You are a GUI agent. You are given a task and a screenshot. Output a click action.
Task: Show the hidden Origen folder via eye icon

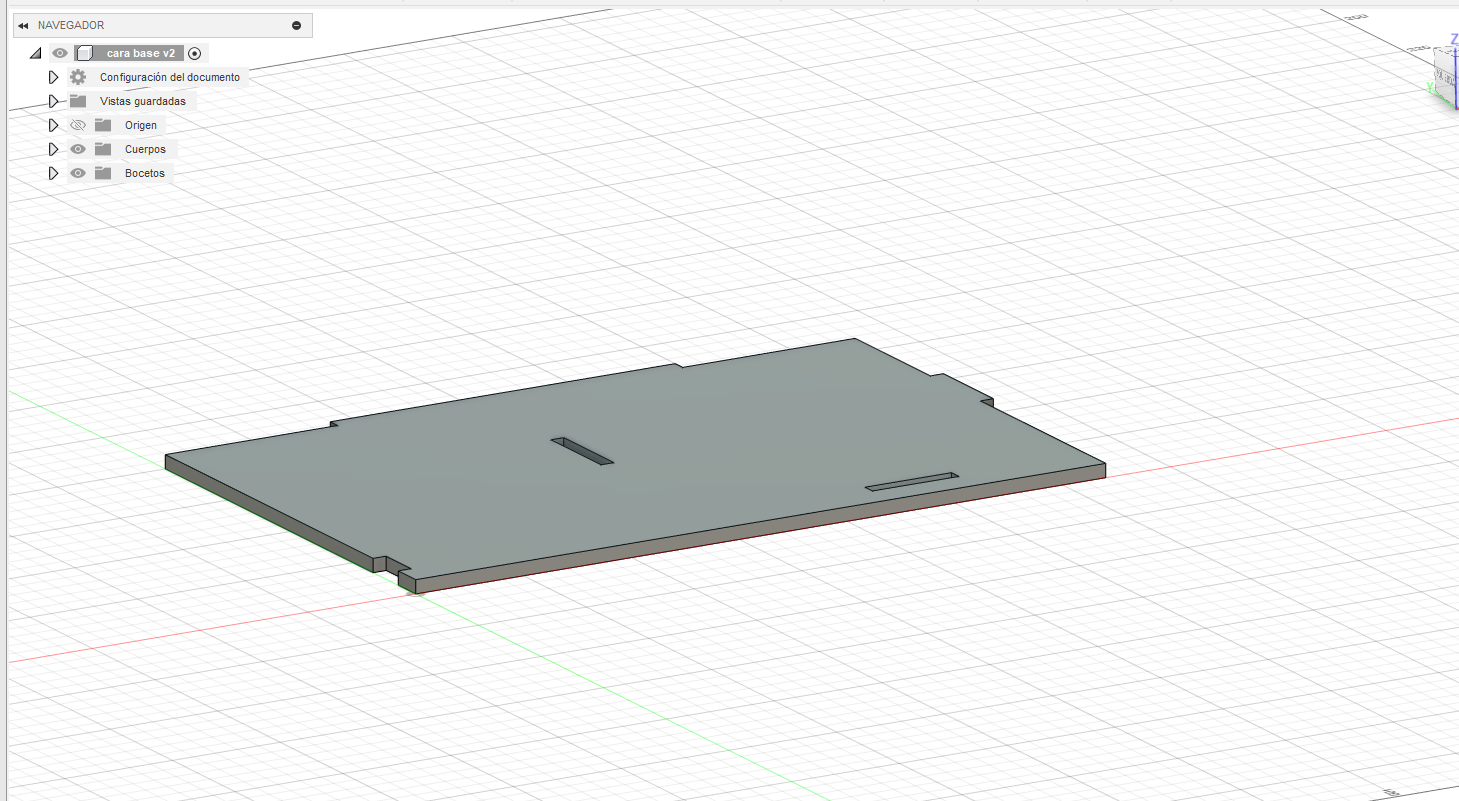pos(78,125)
